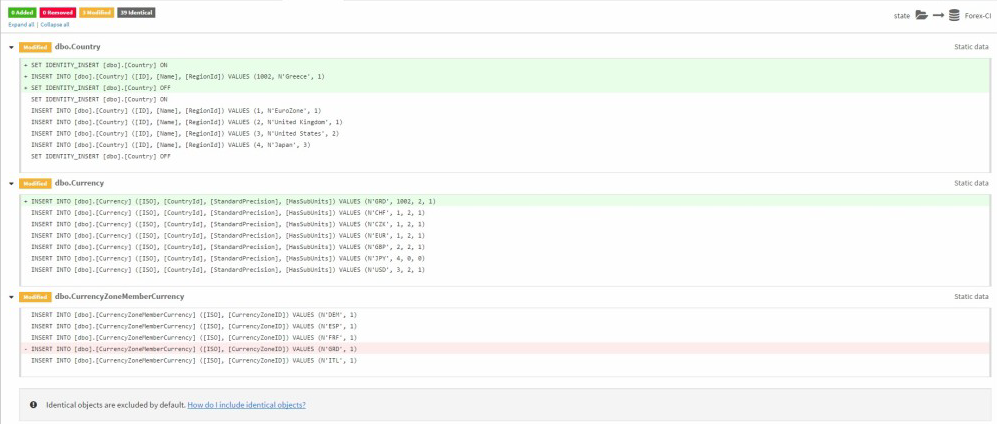
Task: Collapse the dbo.Country section arrow
Action: (x=11, y=47)
